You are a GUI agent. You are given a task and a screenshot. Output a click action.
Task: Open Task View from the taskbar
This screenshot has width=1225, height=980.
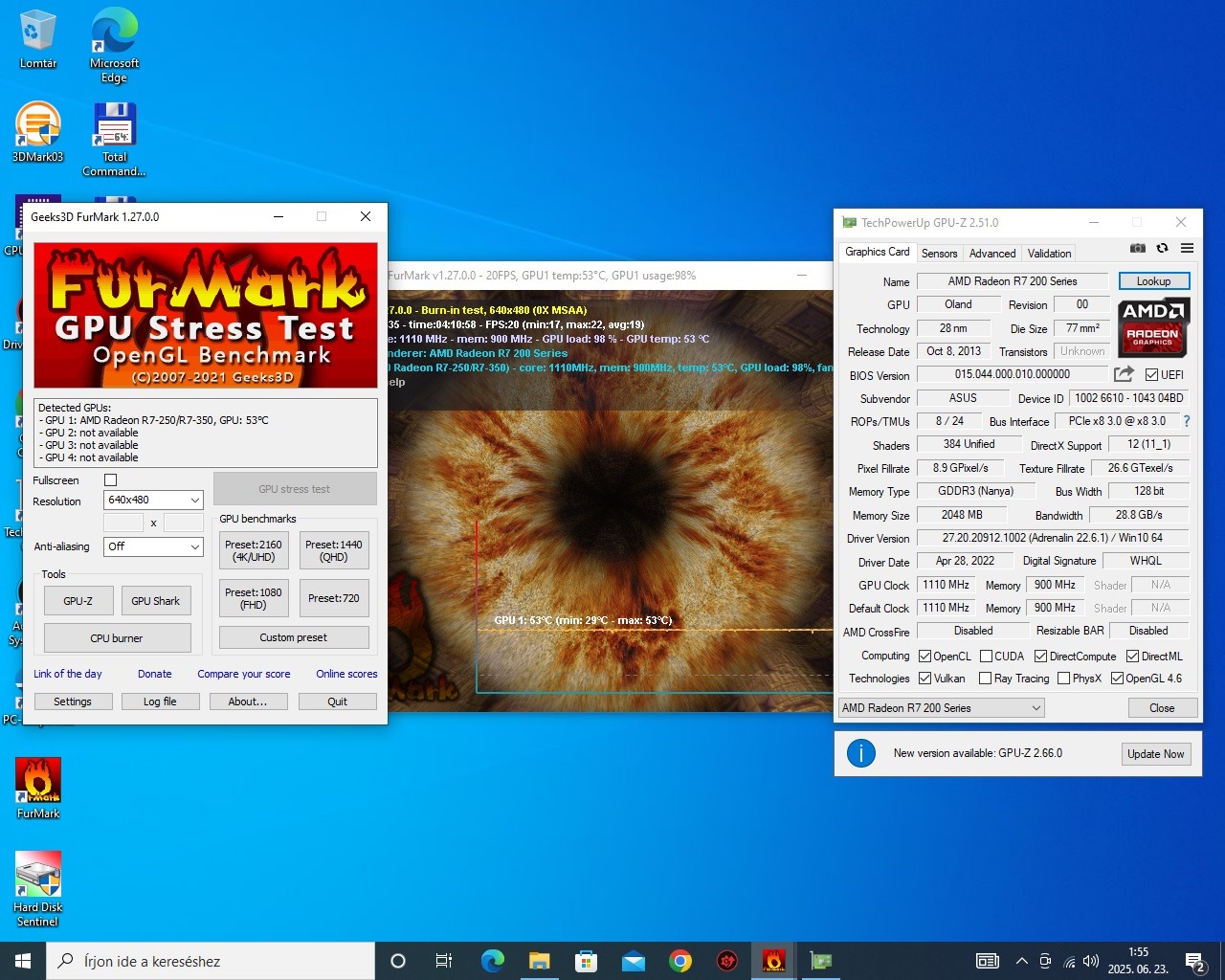[444, 961]
